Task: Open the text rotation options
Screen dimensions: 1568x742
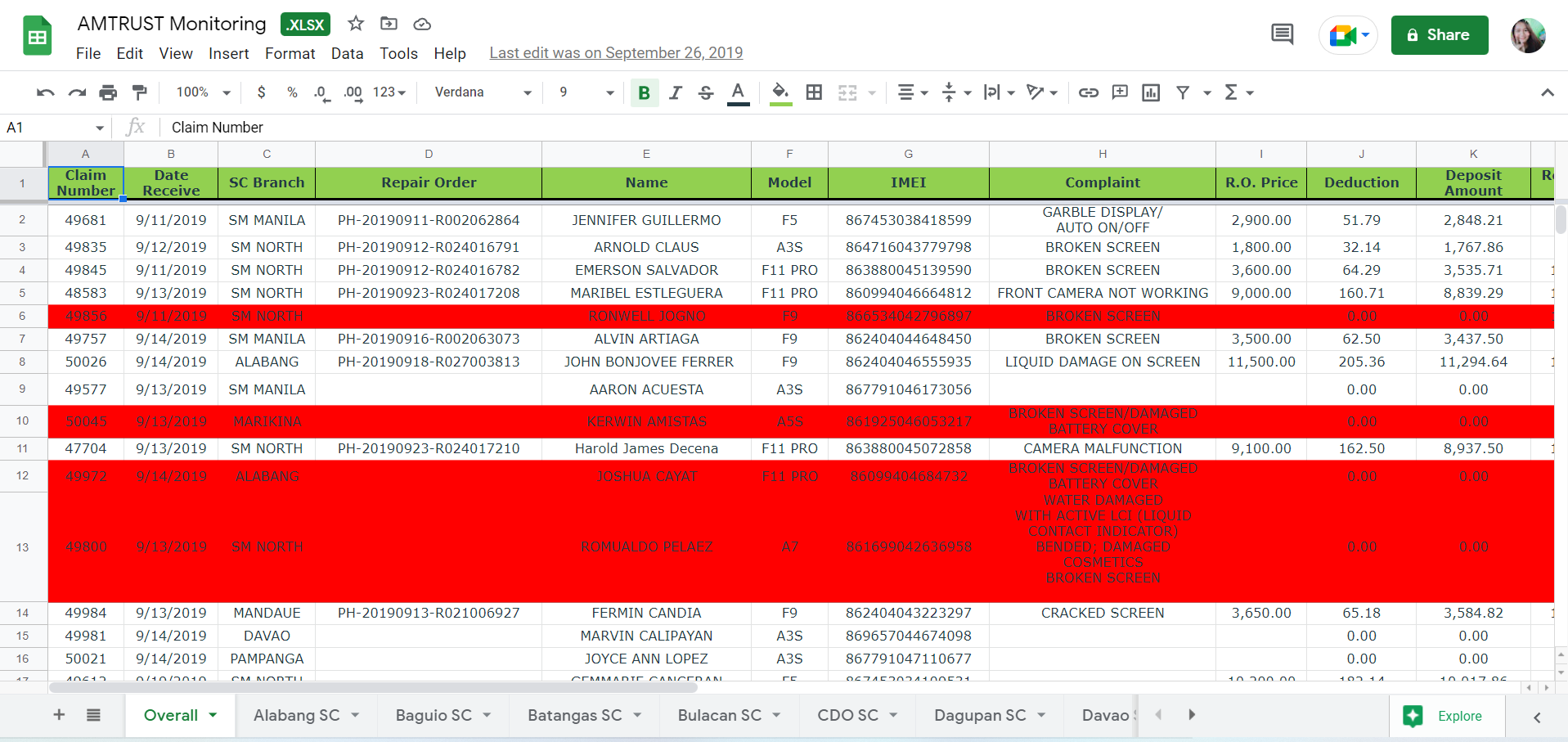Action: tap(1042, 92)
